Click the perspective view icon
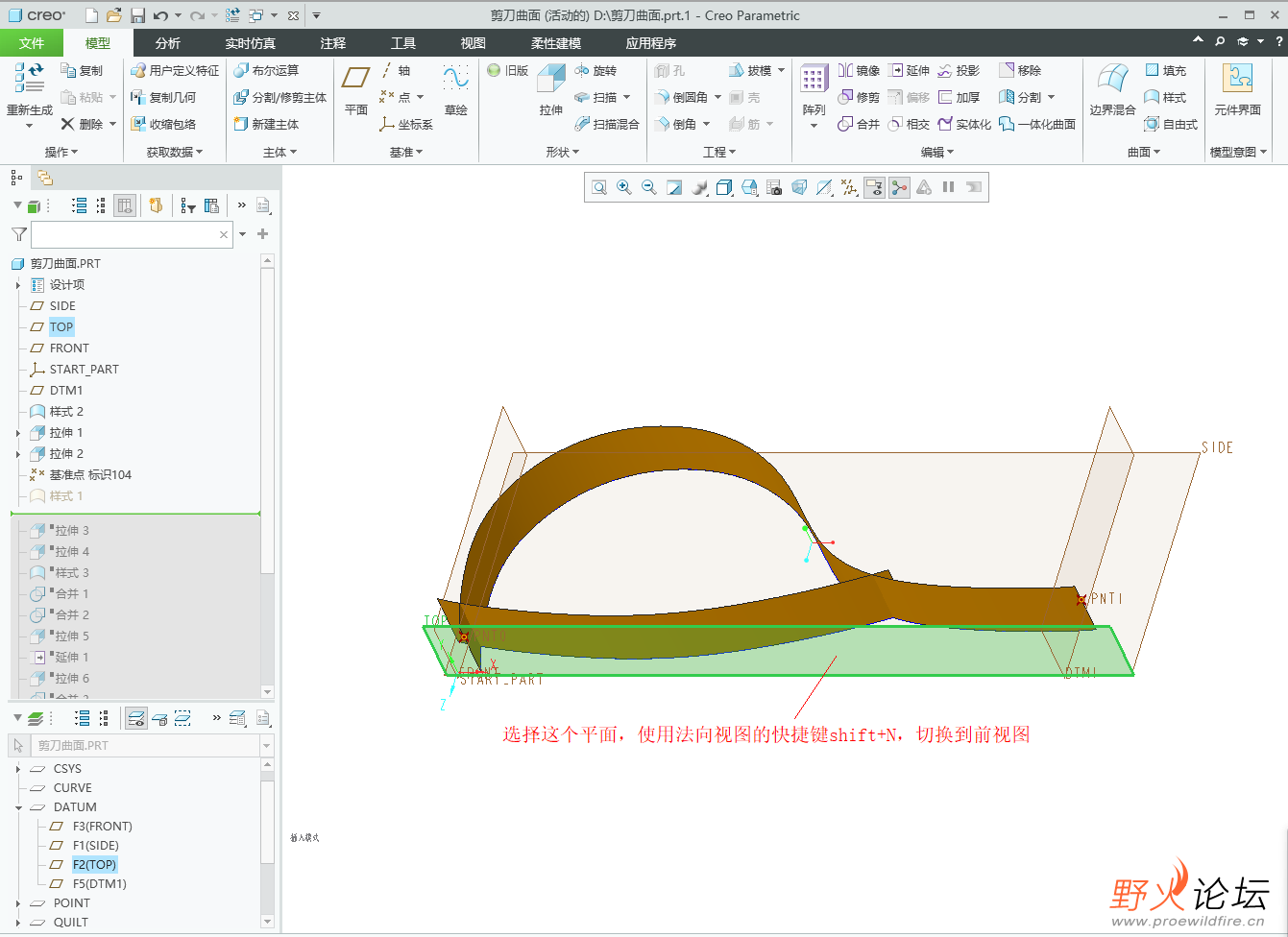Viewport: 1288px width, 937px height. [799, 187]
